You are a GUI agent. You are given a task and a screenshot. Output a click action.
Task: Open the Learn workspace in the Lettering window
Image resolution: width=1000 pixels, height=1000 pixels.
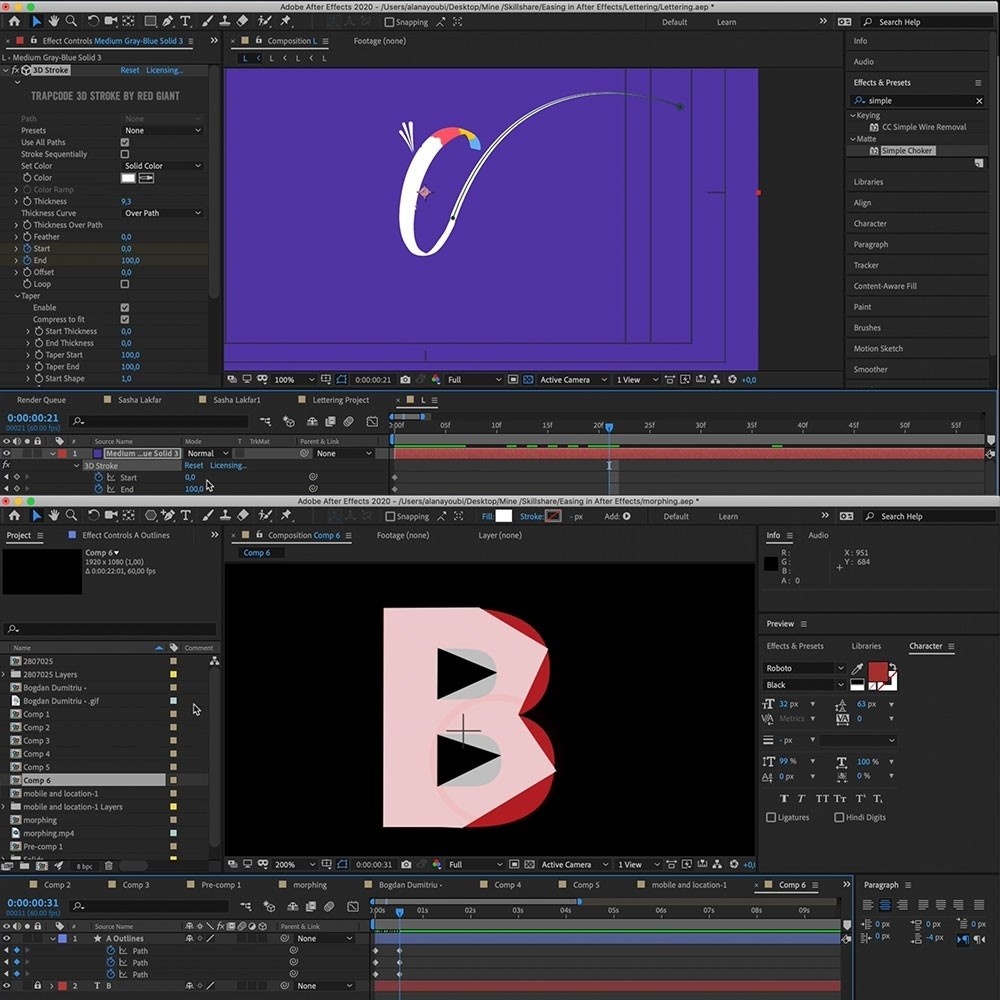point(726,22)
